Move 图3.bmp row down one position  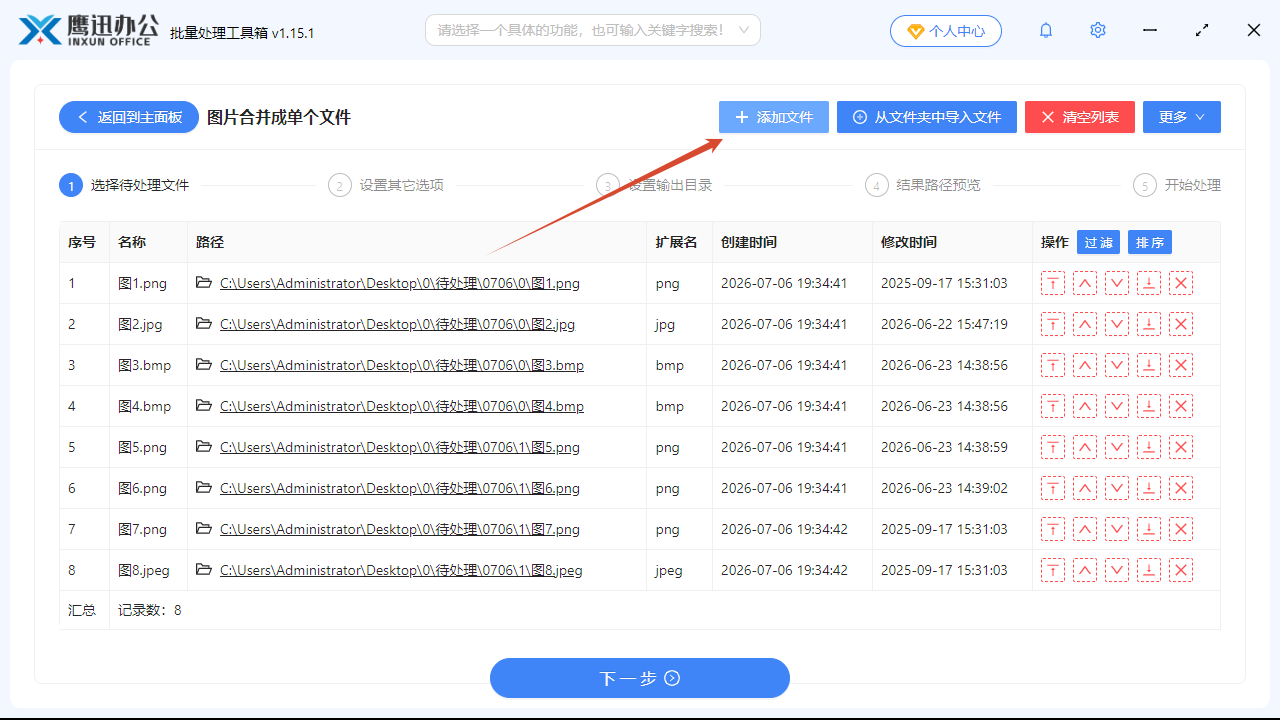click(1117, 365)
